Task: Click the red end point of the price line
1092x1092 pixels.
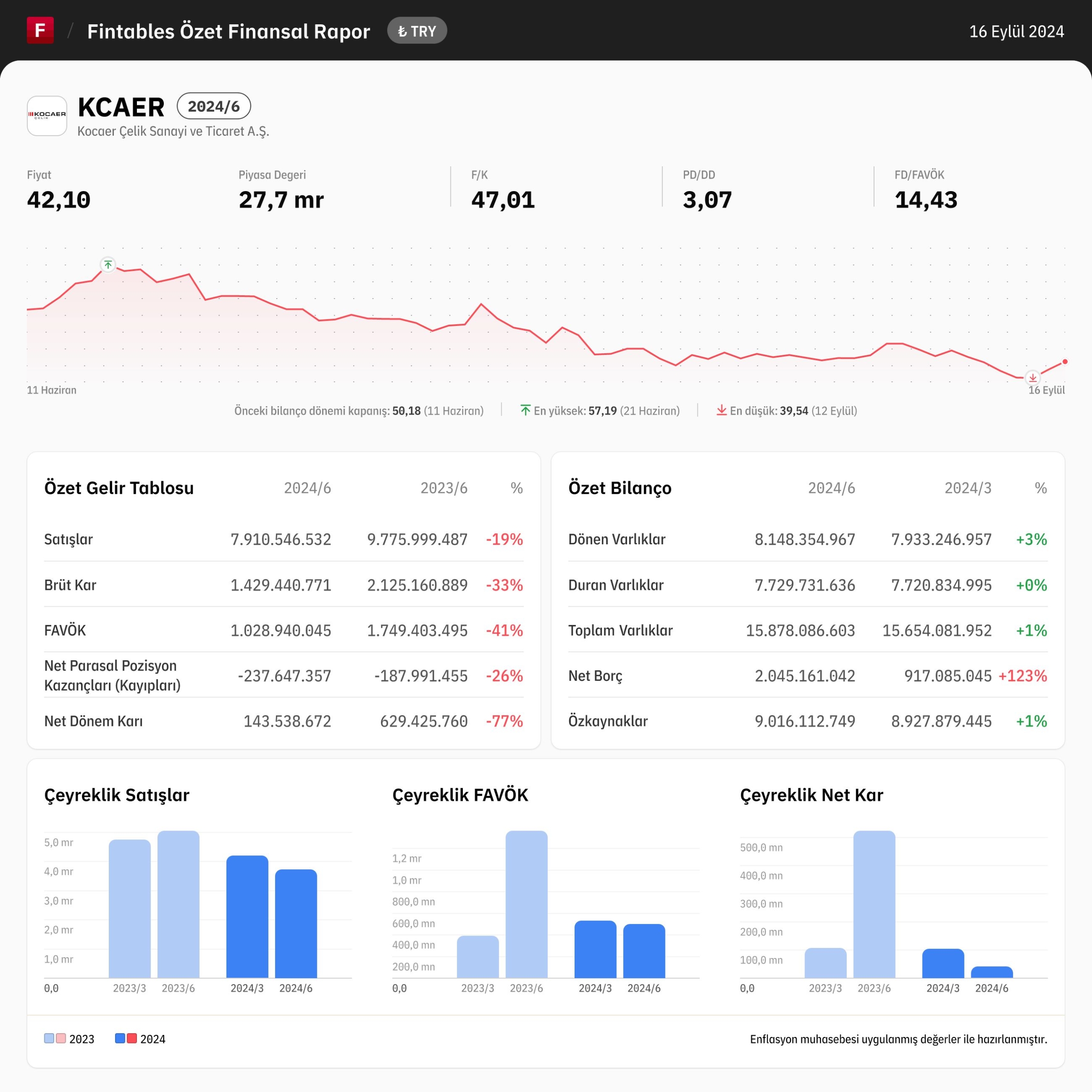Action: tap(1065, 362)
